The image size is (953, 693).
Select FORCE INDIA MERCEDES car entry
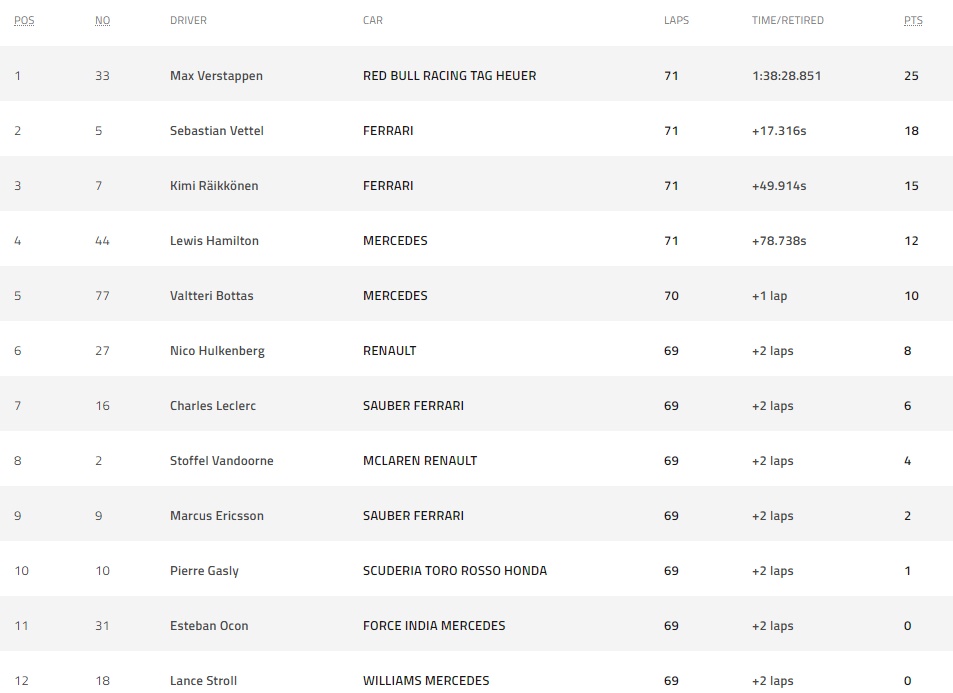point(434,626)
